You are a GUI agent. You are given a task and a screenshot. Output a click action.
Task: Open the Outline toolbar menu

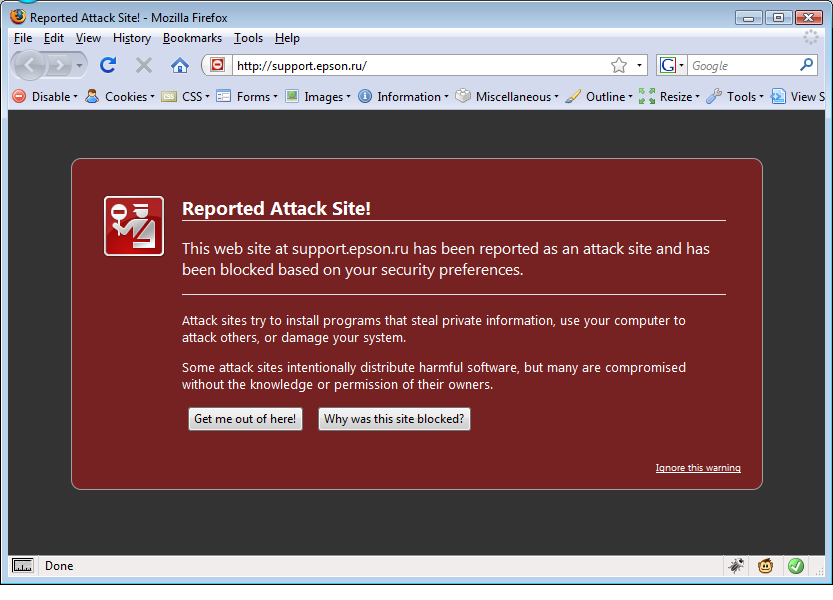coord(609,97)
